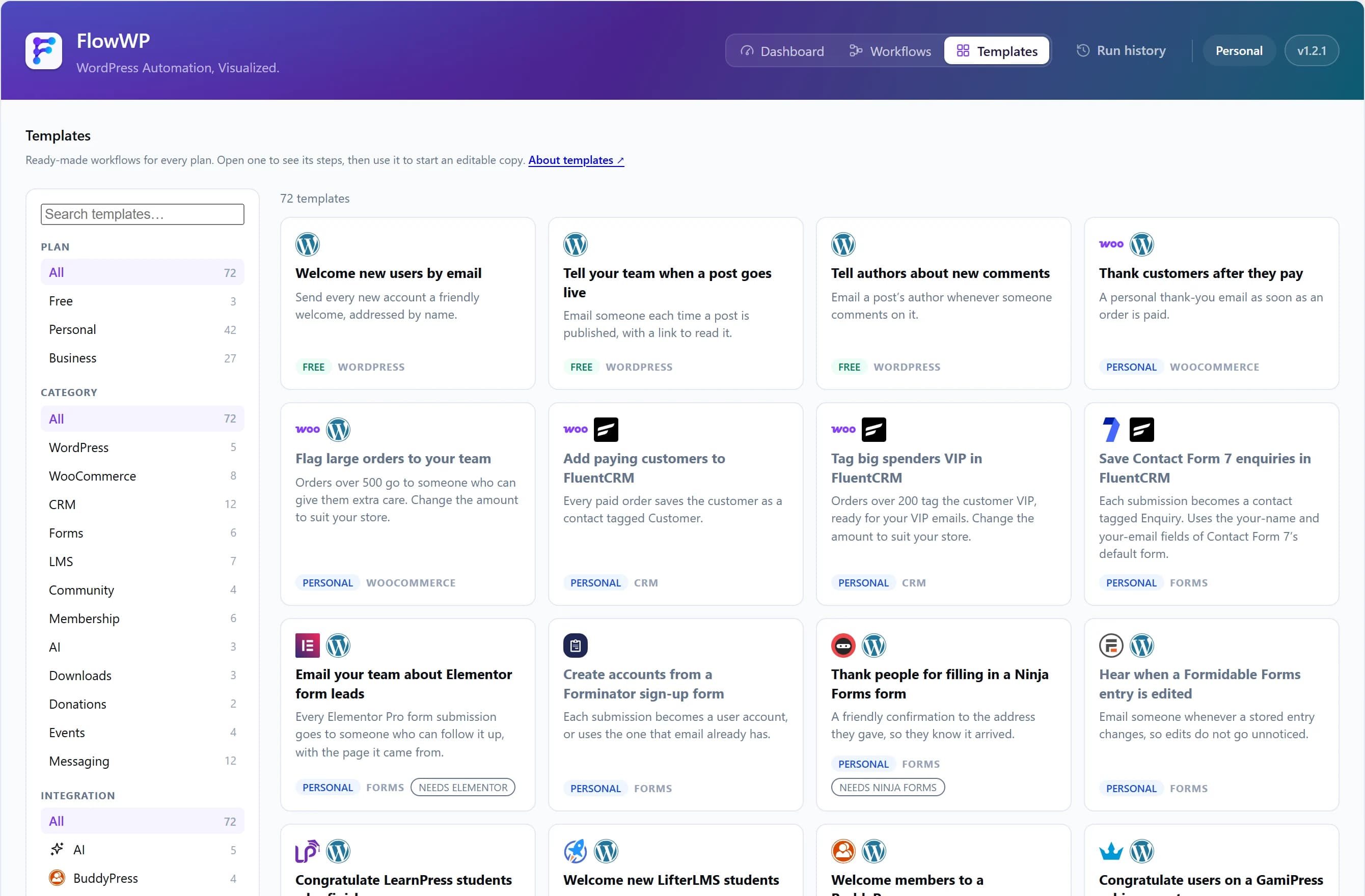1365x896 pixels.
Task: Select LMS category filter
Action: 142,561
